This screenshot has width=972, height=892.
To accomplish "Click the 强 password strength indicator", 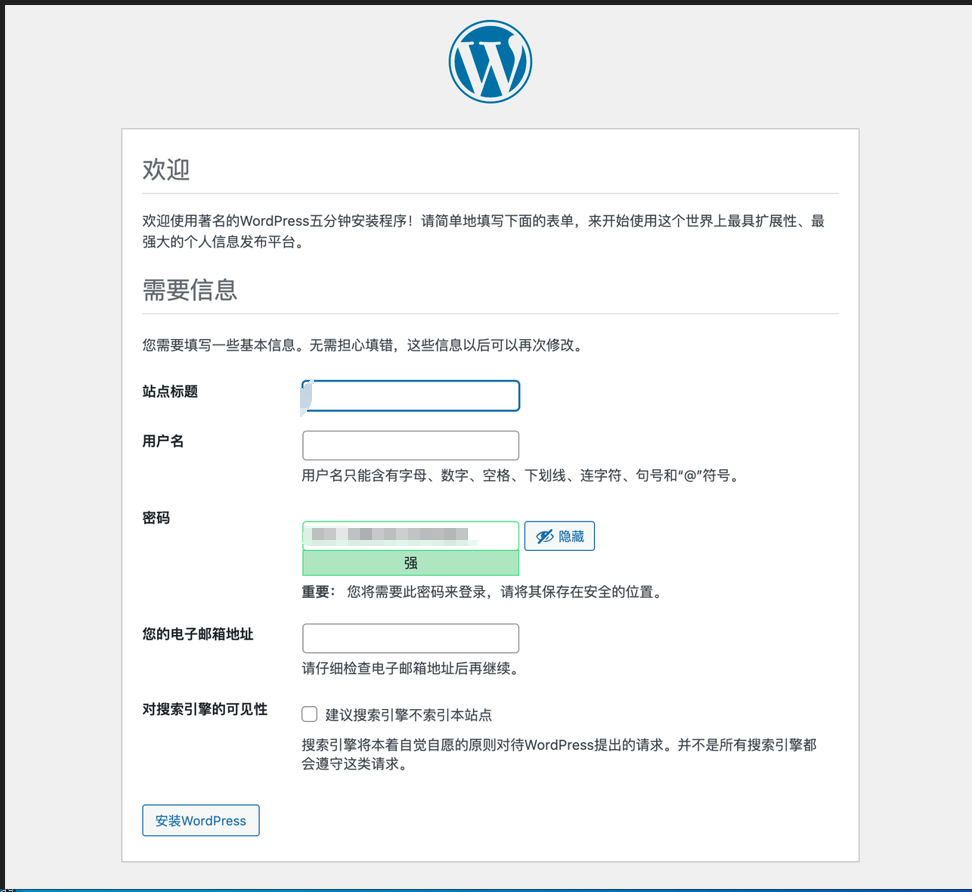I will tap(410, 563).
